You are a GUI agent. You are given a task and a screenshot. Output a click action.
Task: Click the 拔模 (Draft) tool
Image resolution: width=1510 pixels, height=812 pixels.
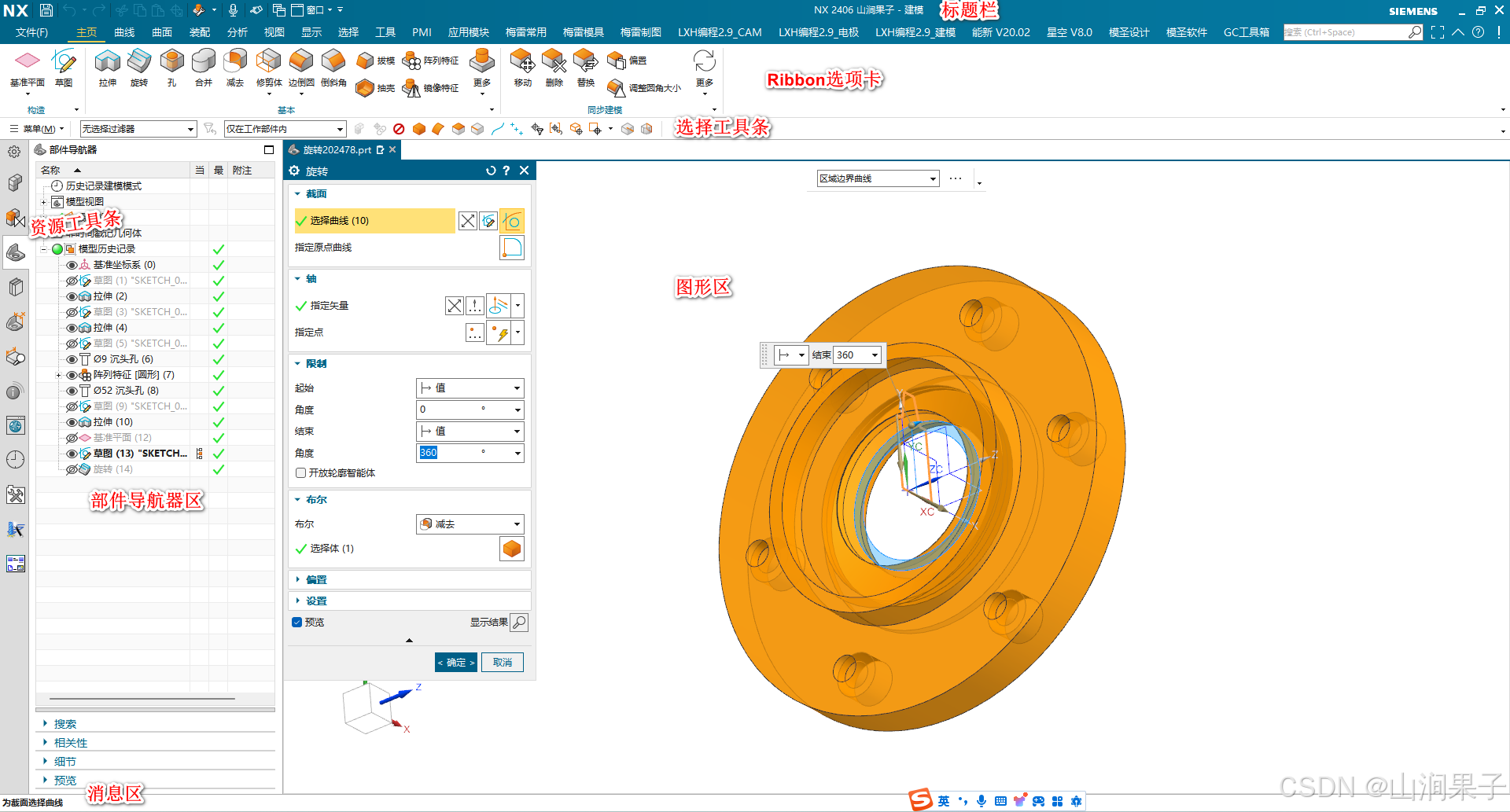[x=375, y=61]
